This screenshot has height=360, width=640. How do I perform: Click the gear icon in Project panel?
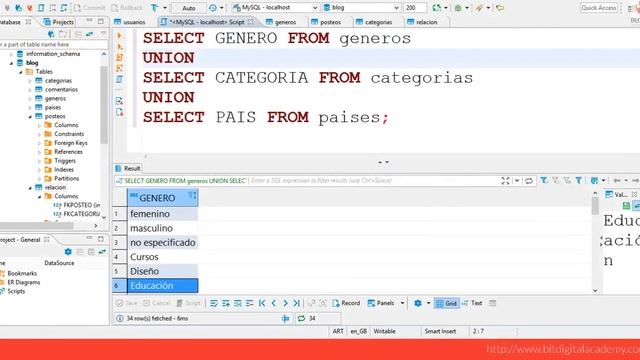click(68, 251)
